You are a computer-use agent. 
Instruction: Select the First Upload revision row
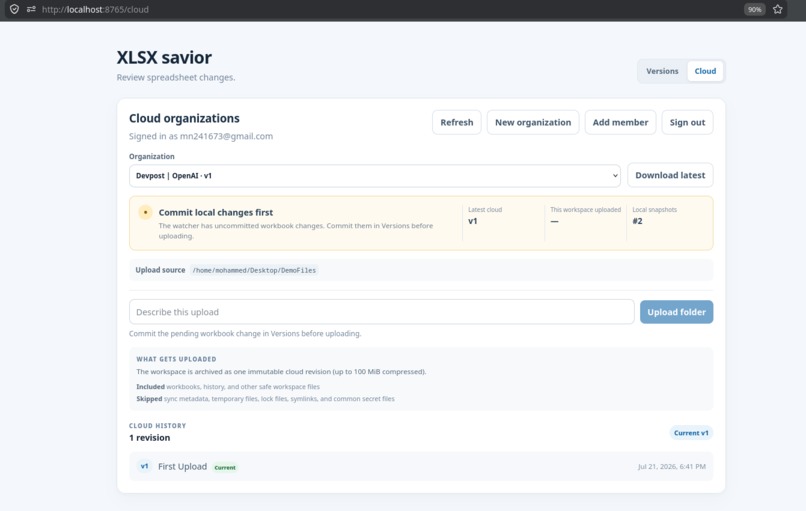(x=421, y=466)
